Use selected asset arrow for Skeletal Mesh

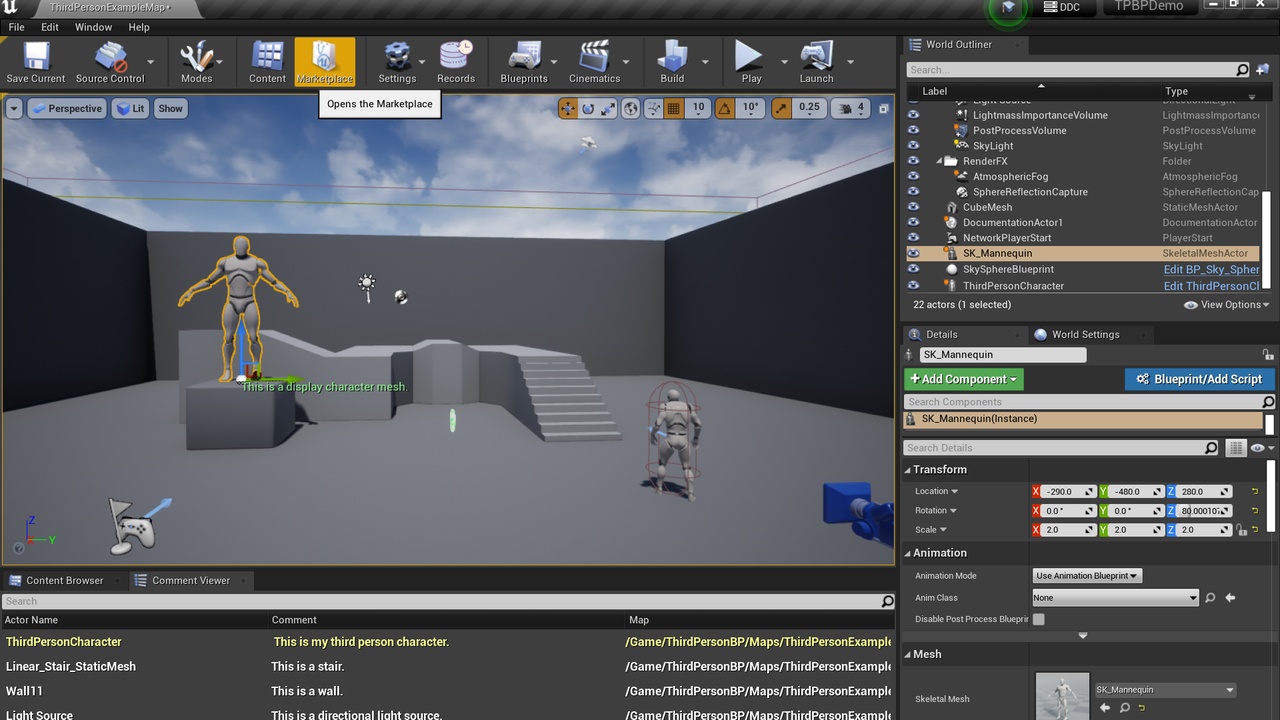(1105, 708)
